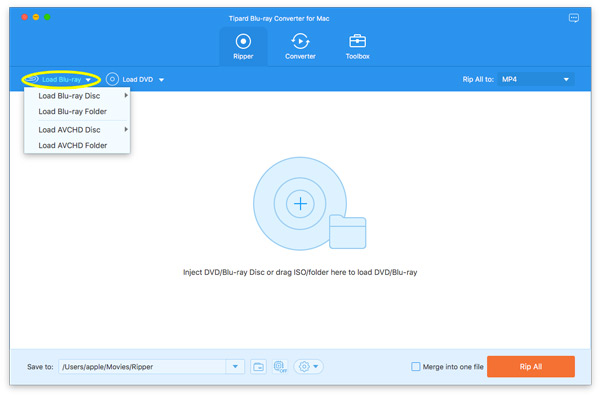Toggle the hardware acceleration icon
Image resolution: width=600 pixels, height=396 pixels.
(x=280, y=367)
